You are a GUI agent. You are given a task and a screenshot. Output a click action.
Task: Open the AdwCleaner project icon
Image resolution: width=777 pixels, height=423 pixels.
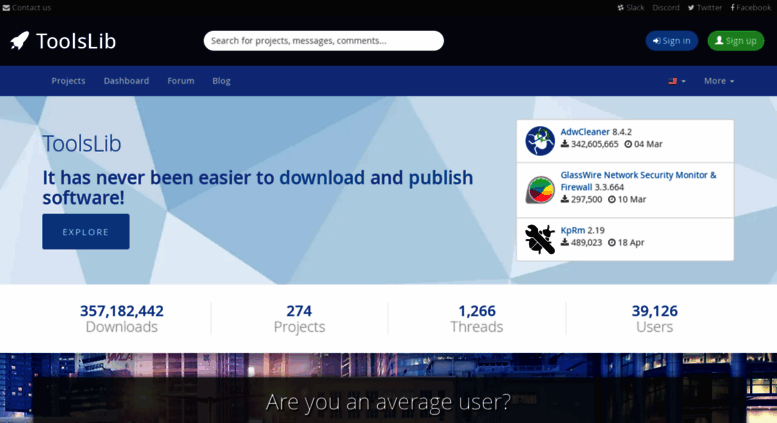coord(540,141)
